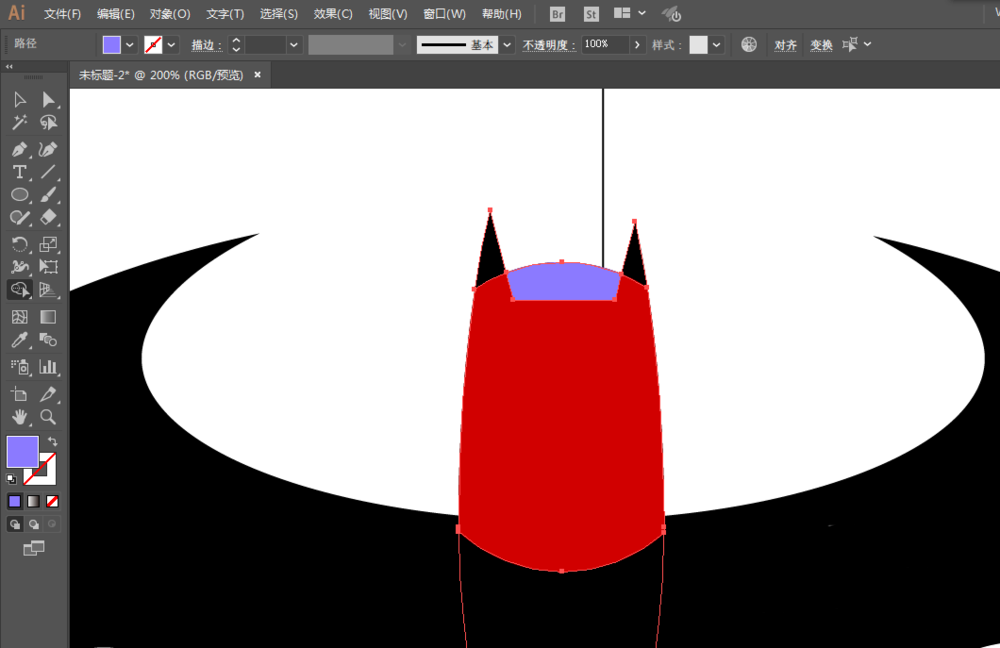1000x648 pixels.
Task: Open the 描边 stroke panel link
Action: click(207, 45)
